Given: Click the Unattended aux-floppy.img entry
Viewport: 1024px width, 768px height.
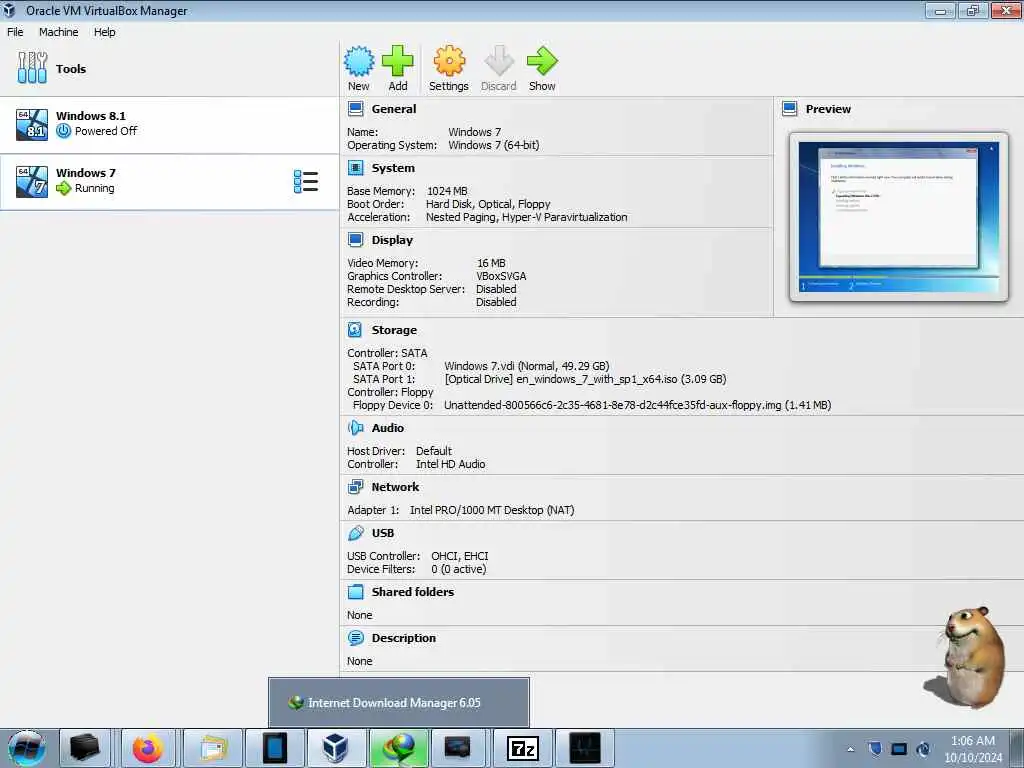Looking at the screenshot, I should 637,405.
